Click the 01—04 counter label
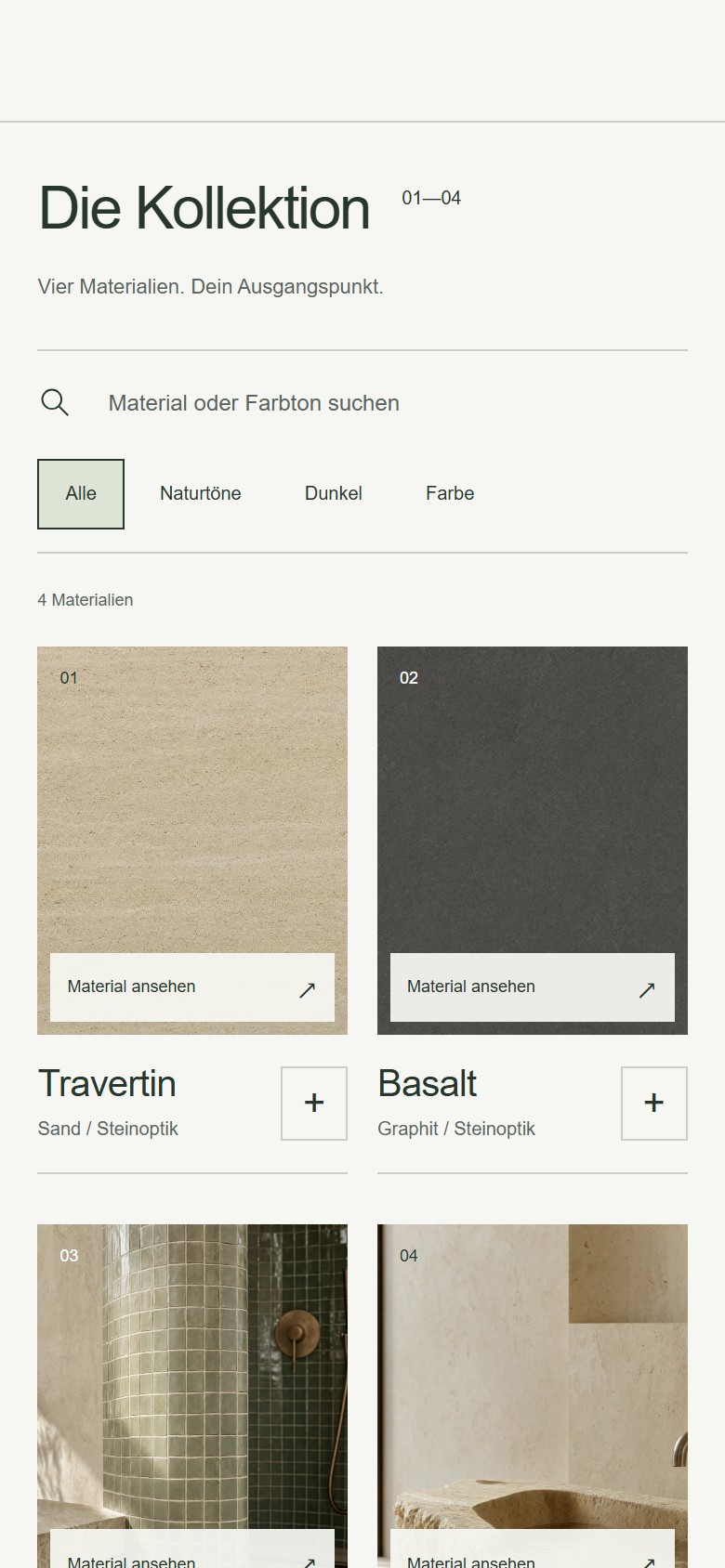725x1568 pixels. coord(431,198)
